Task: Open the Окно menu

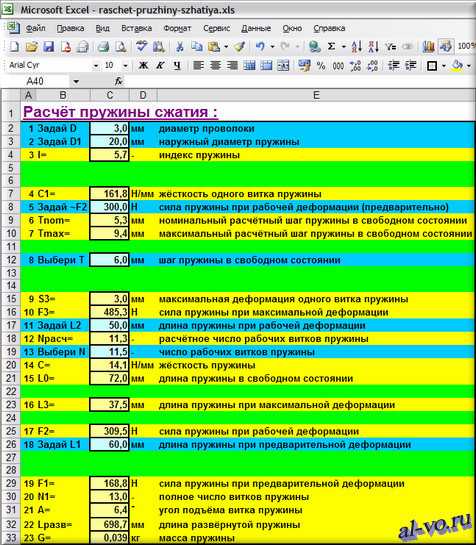Action: (x=292, y=28)
